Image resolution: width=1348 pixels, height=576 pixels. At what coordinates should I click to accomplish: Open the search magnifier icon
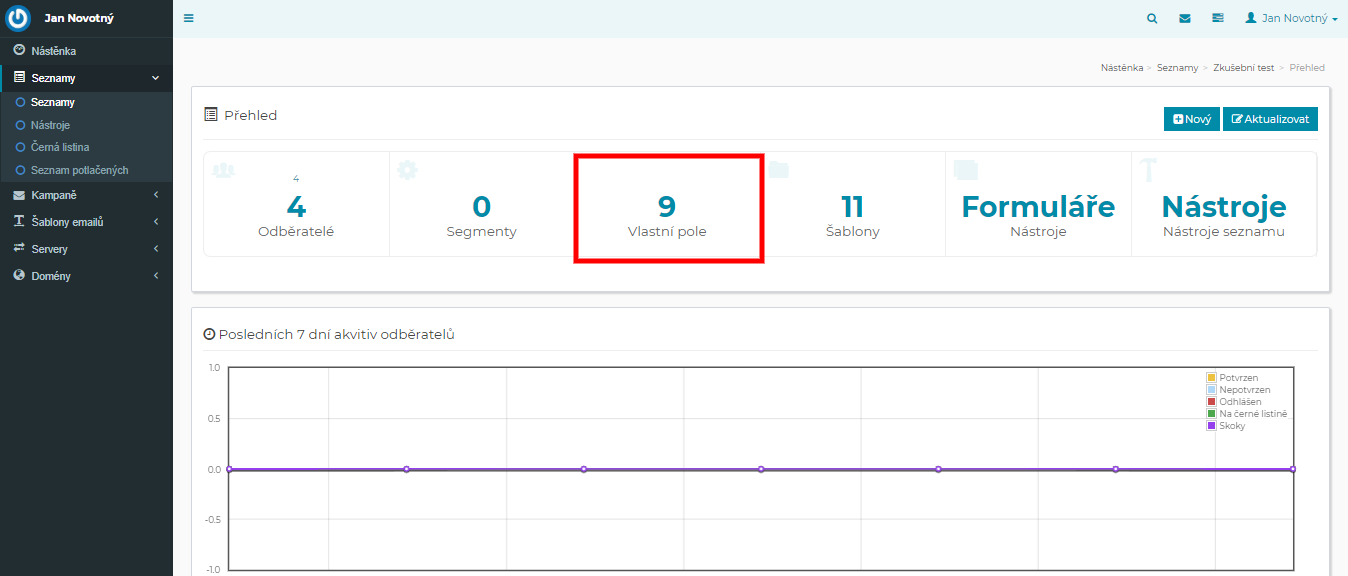click(1152, 18)
